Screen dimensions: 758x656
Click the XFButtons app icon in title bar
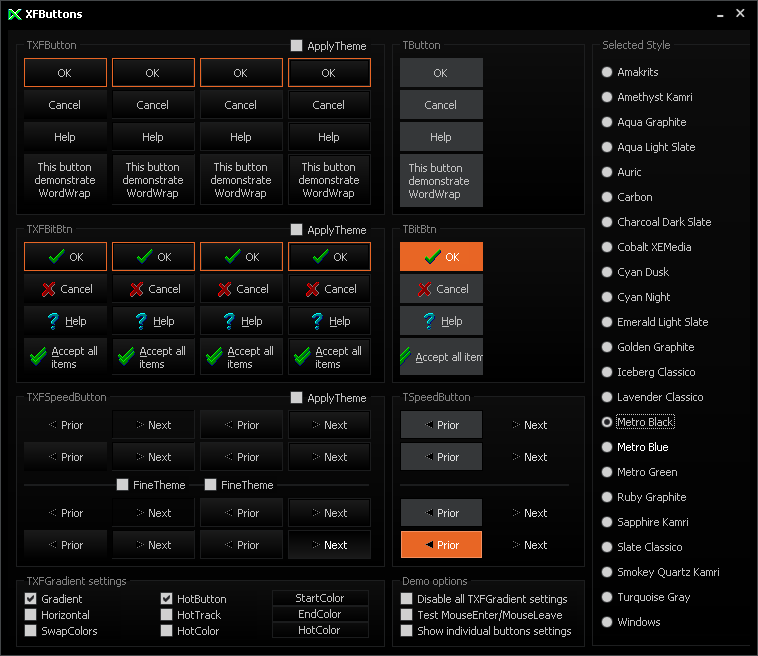[x=14, y=14]
